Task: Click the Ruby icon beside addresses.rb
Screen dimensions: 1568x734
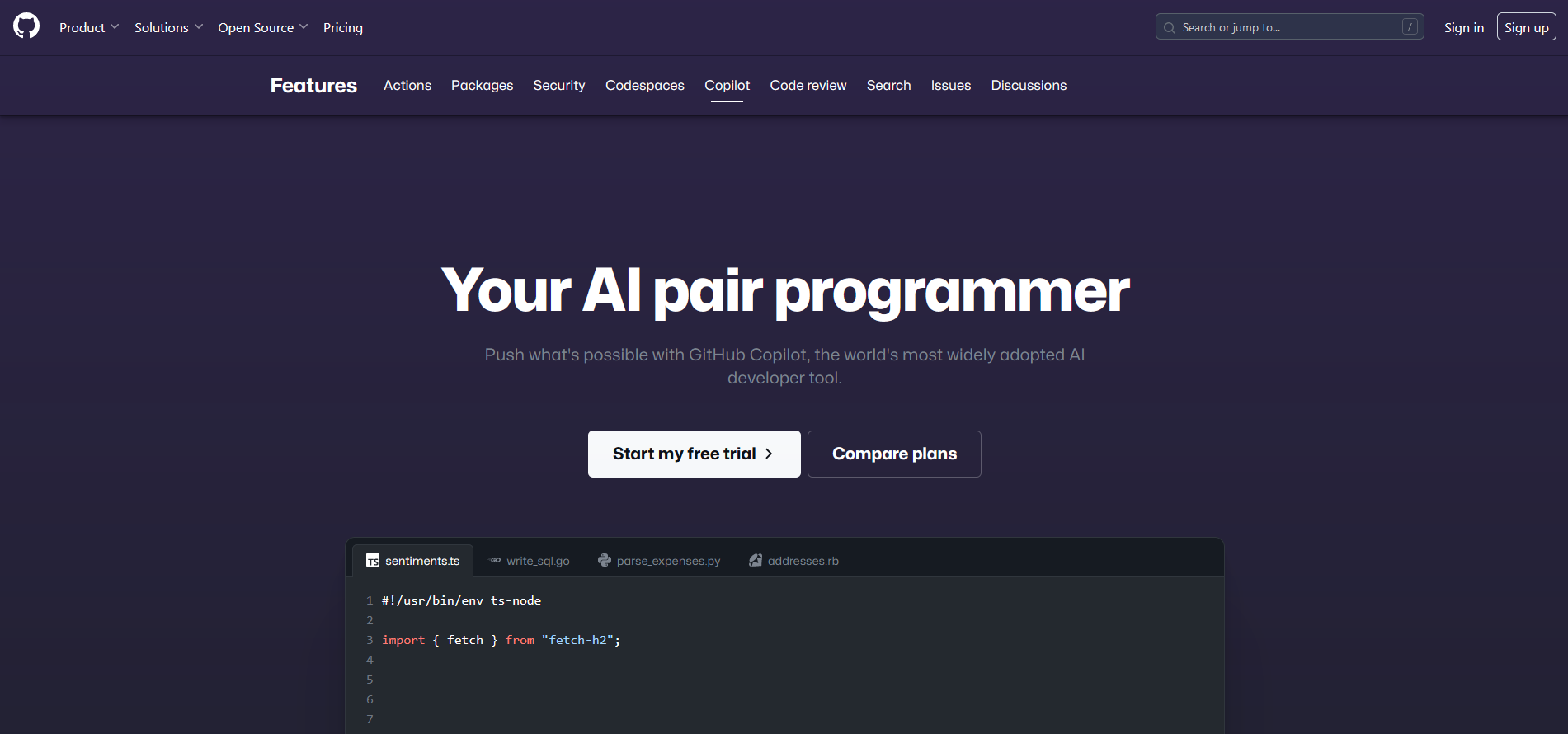Action: tap(755, 561)
